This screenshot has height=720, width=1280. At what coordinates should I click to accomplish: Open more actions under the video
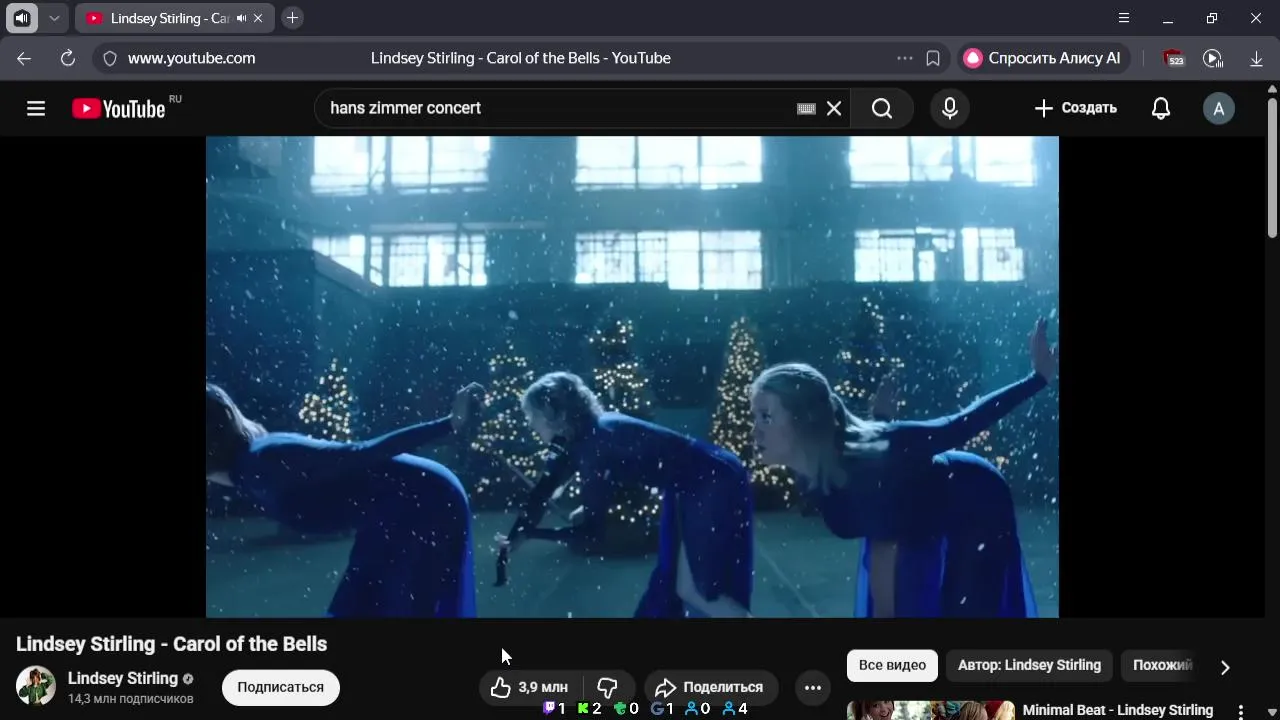click(813, 687)
